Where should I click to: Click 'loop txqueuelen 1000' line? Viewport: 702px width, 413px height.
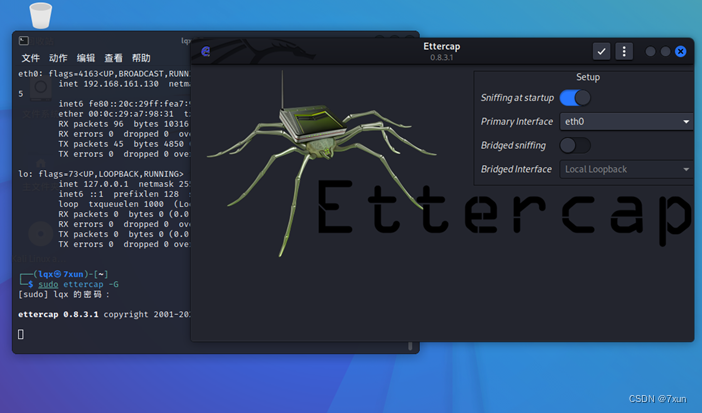click(124, 204)
